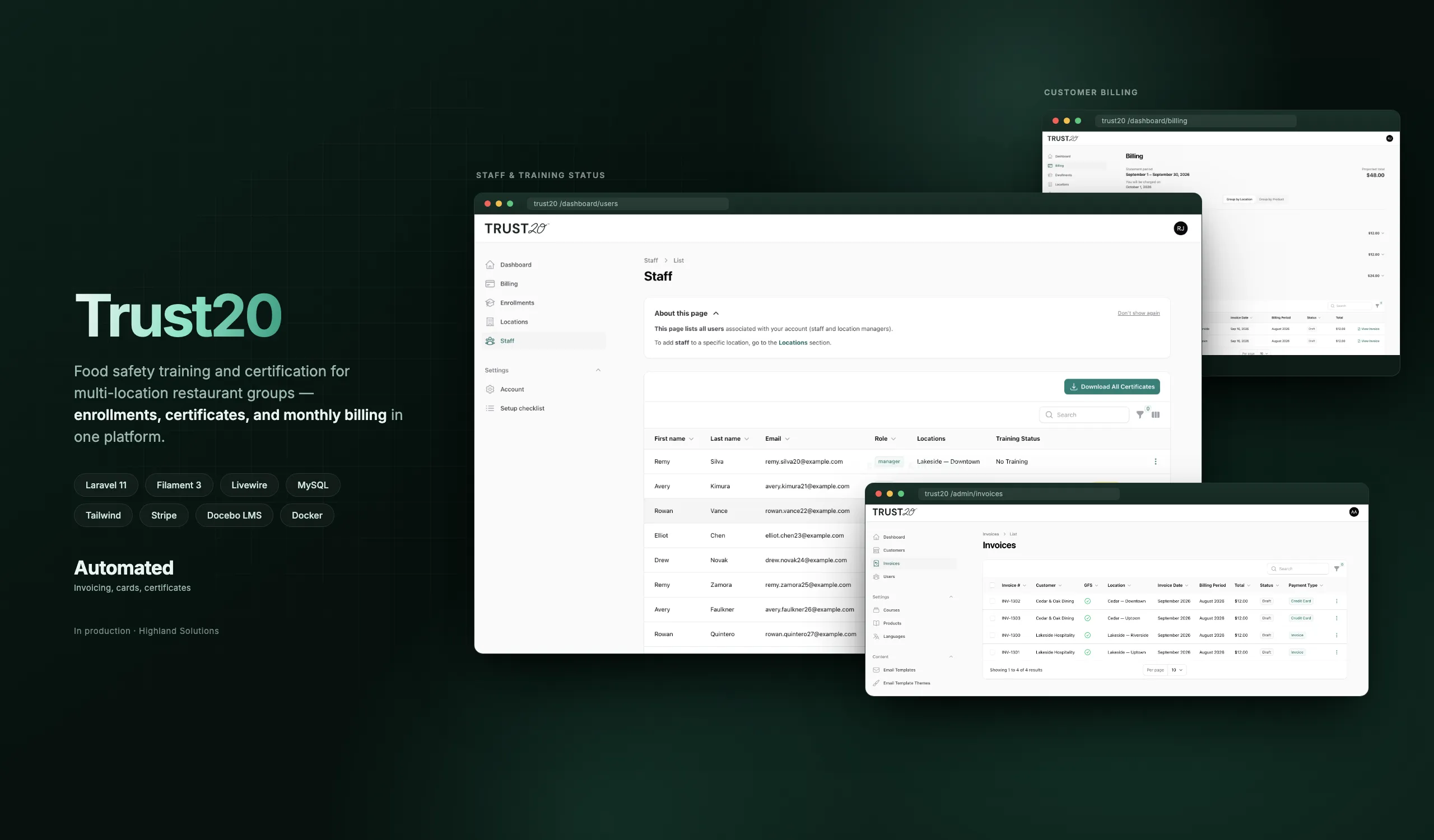The height and width of the screenshot is (840, 1434).
Task: Sort the Staff table by Last name
Action: point(729,438)
